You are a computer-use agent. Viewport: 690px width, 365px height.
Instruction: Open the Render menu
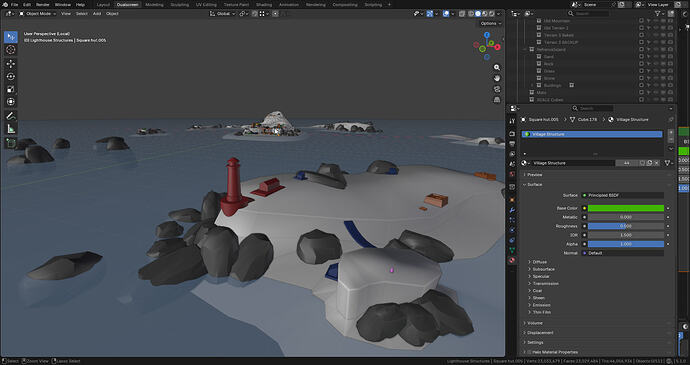click(43, 4)
